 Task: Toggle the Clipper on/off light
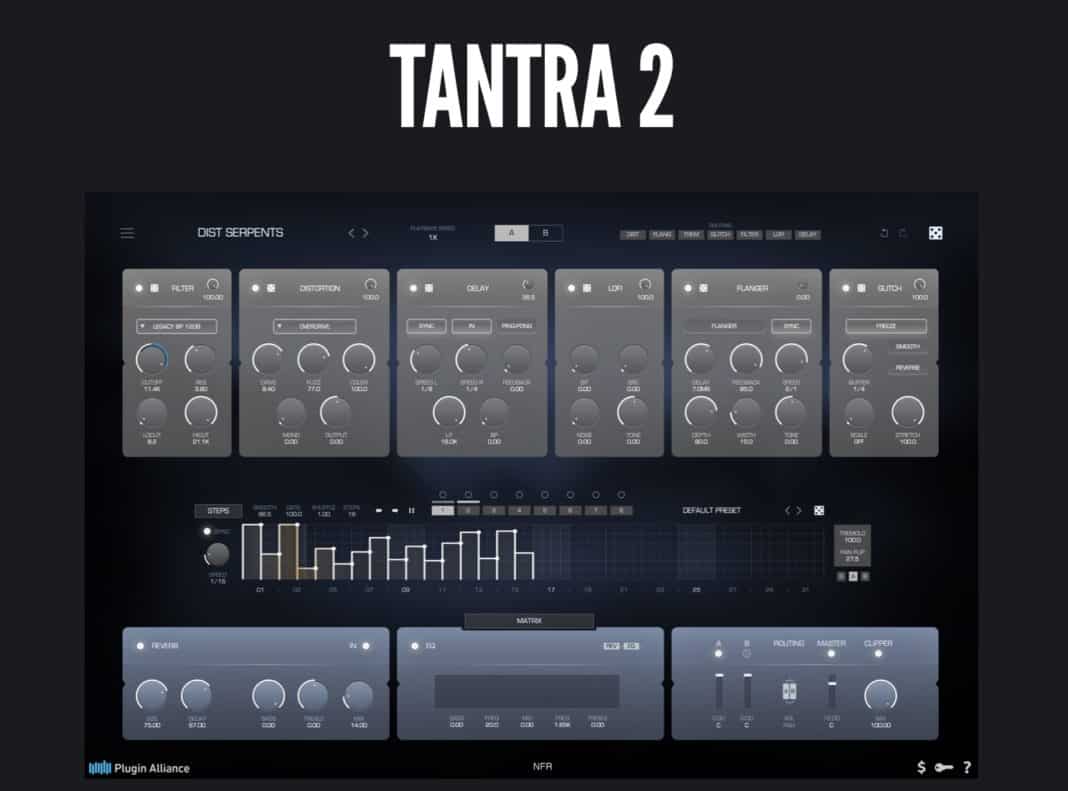[878, 654]
